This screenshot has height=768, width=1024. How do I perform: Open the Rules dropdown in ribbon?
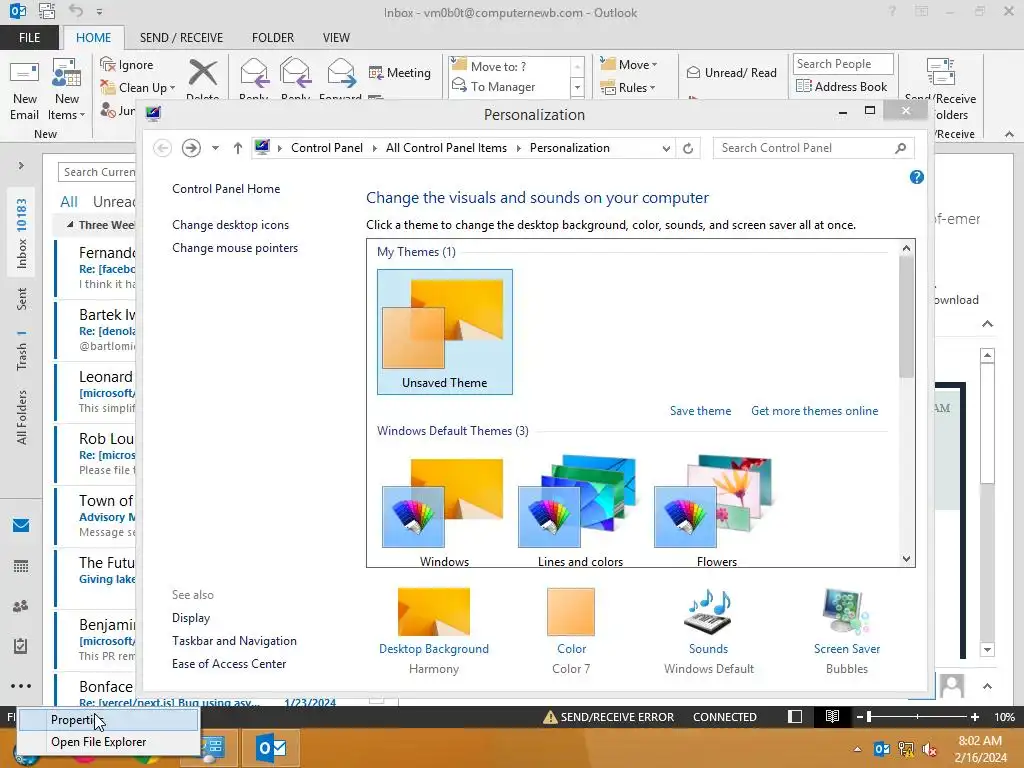click(628, 88)
